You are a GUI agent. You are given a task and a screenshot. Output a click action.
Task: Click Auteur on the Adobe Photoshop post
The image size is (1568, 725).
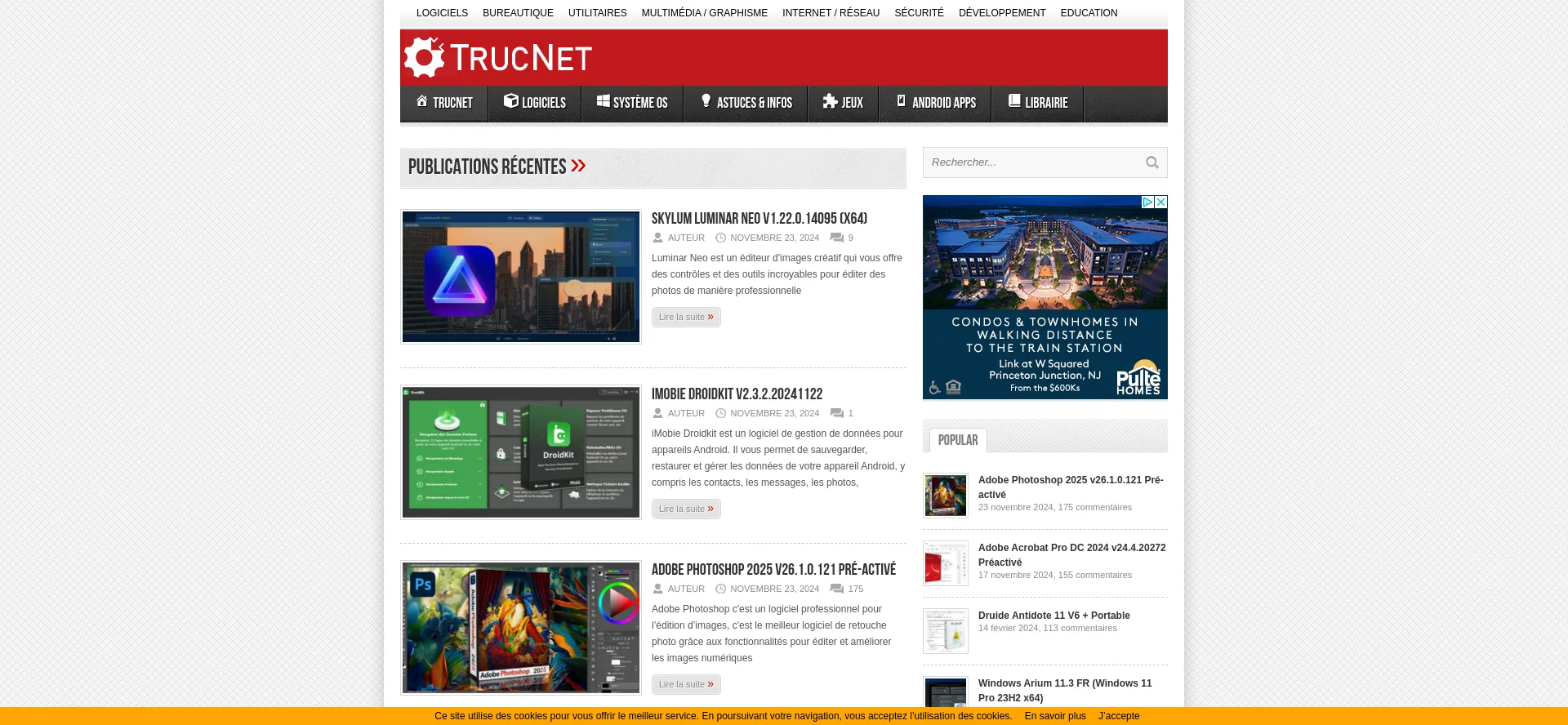pyautogui.click(x=686, y=589)
